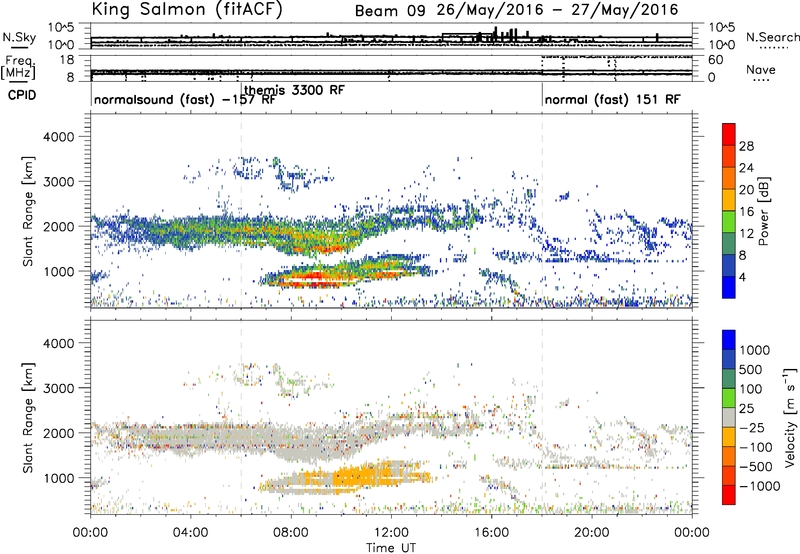Click the 04:00 time tick label

click(x=190, y=533)
